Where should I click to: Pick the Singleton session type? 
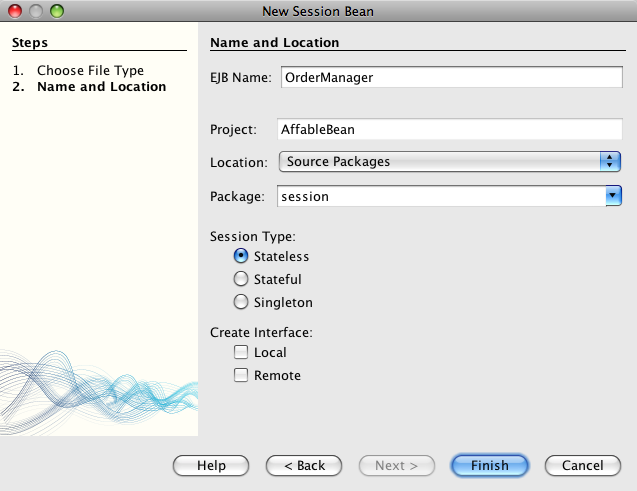[241, 302]
